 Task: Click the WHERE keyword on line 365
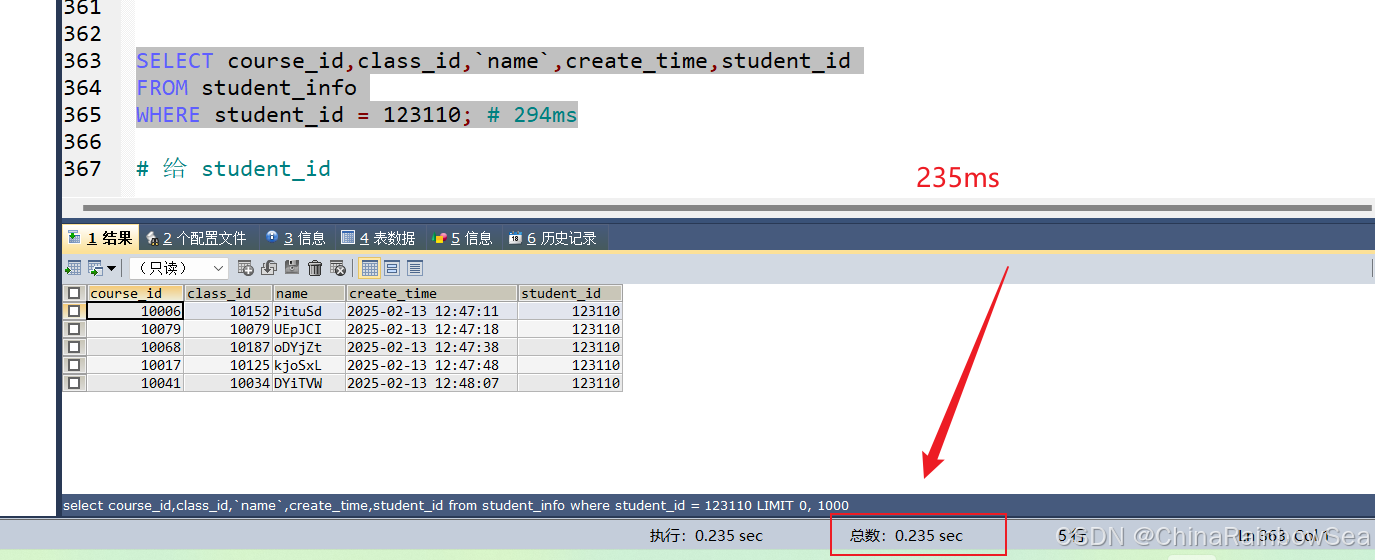(x=168, y=115)
